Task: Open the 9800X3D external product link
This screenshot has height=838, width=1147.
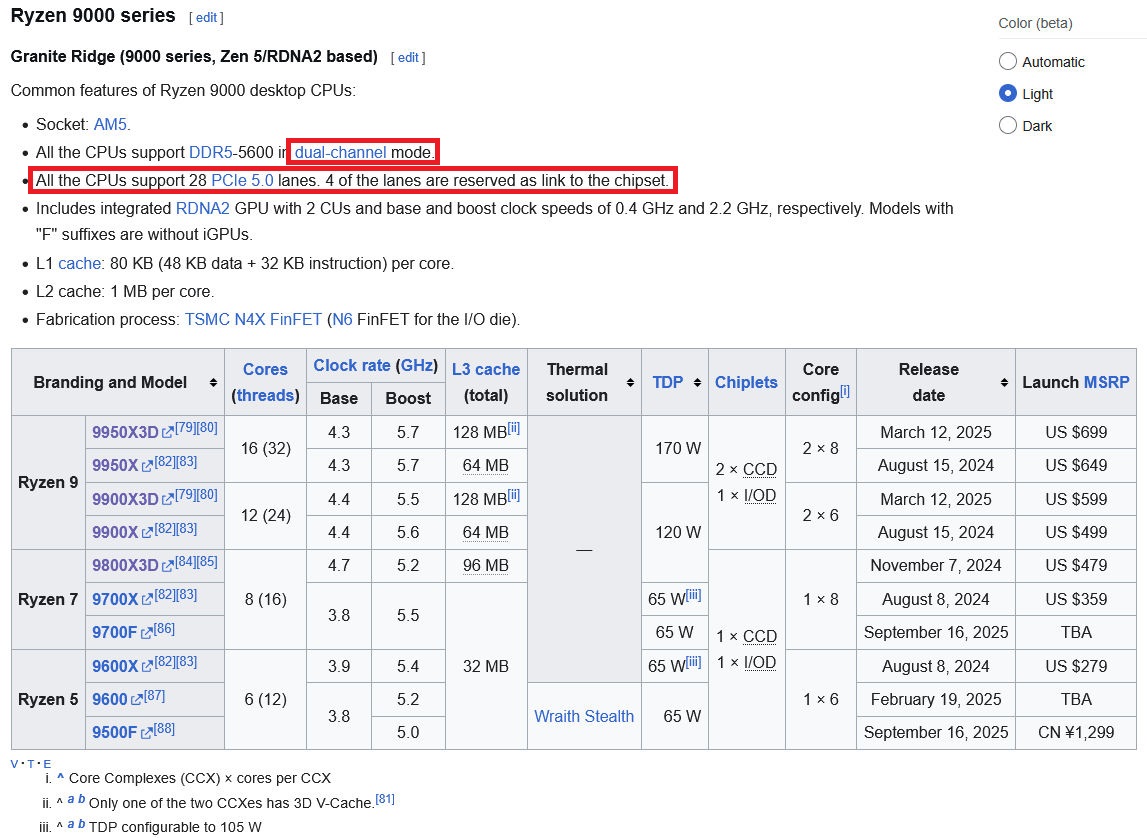Action: click(x=132, y=566)
